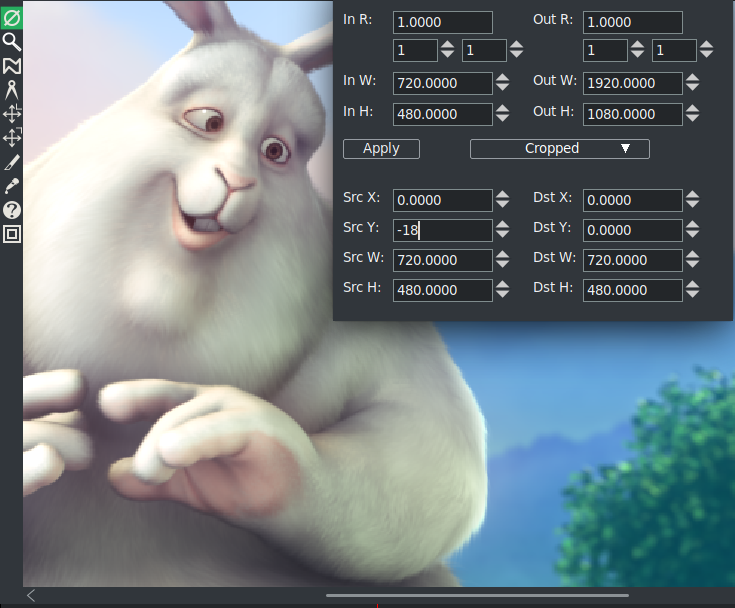The width and height of the screenshot is (735, 608).
Task: Click the horizontal scrollbar at the bottom
Action: 477,596
